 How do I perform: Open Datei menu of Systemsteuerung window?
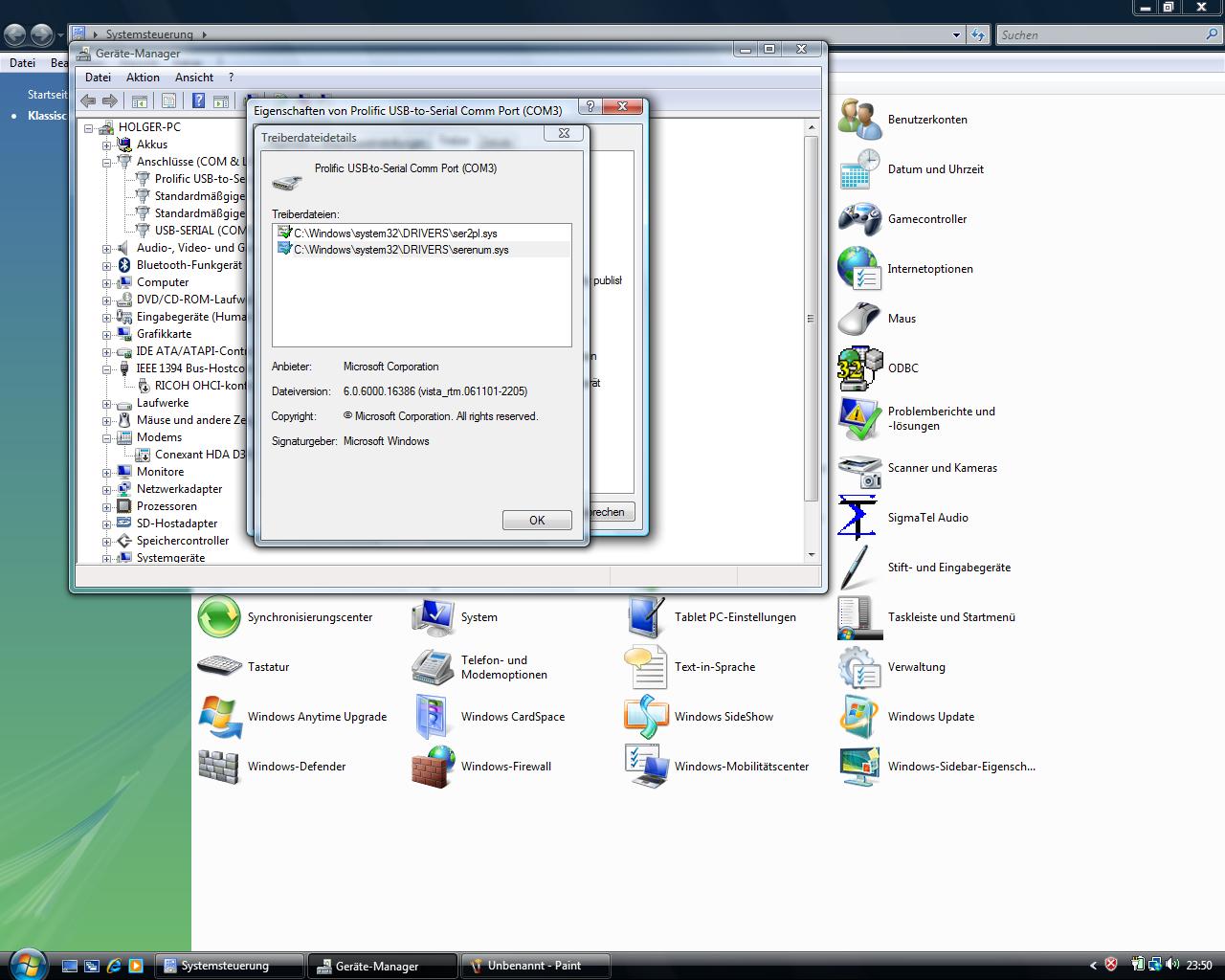point(22,63)
